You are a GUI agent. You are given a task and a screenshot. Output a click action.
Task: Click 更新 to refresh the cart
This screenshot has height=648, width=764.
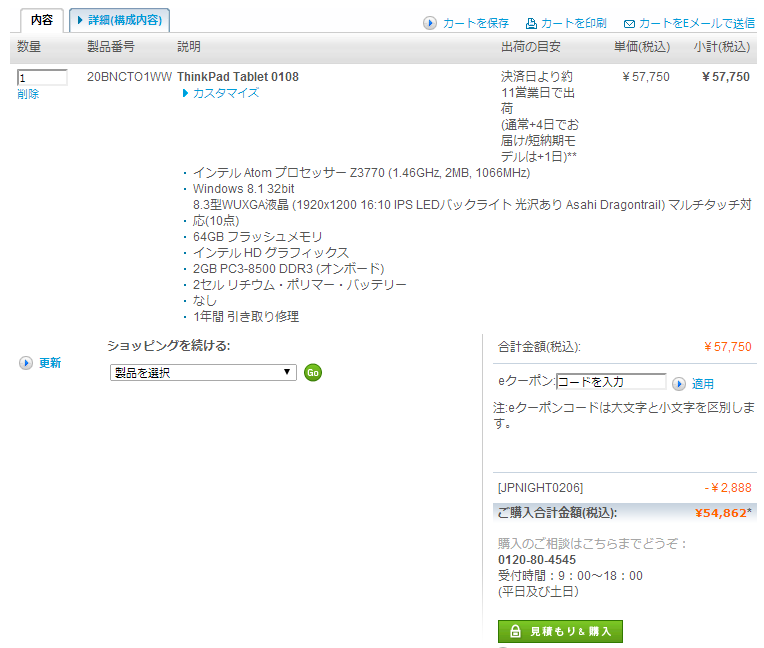pyautogui.click(x=50, y=363)
